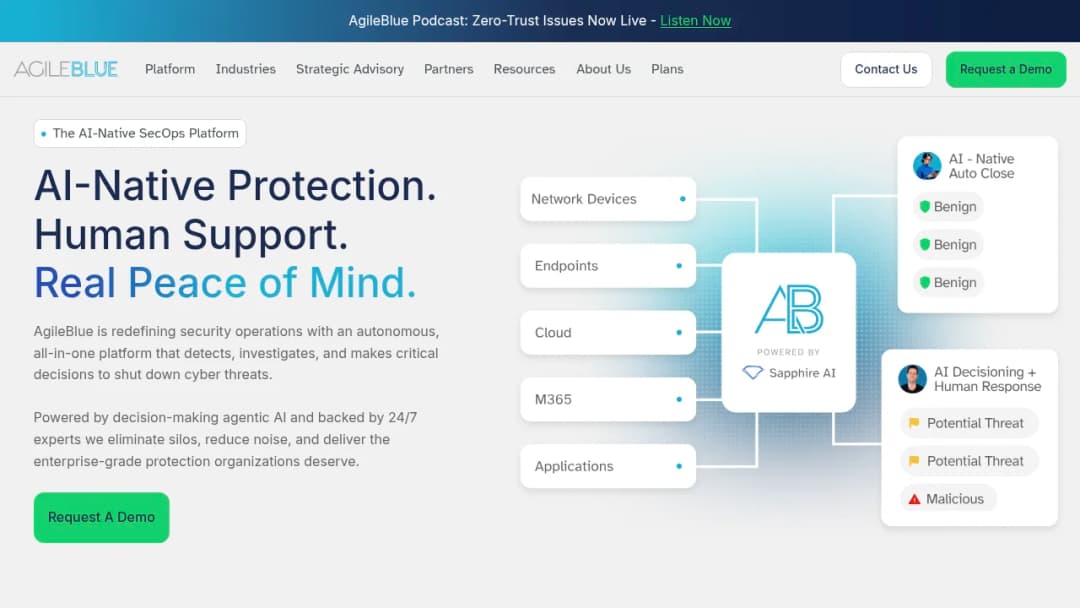Select the Network Devices card

pyautogui.click(x=608, y=199)
